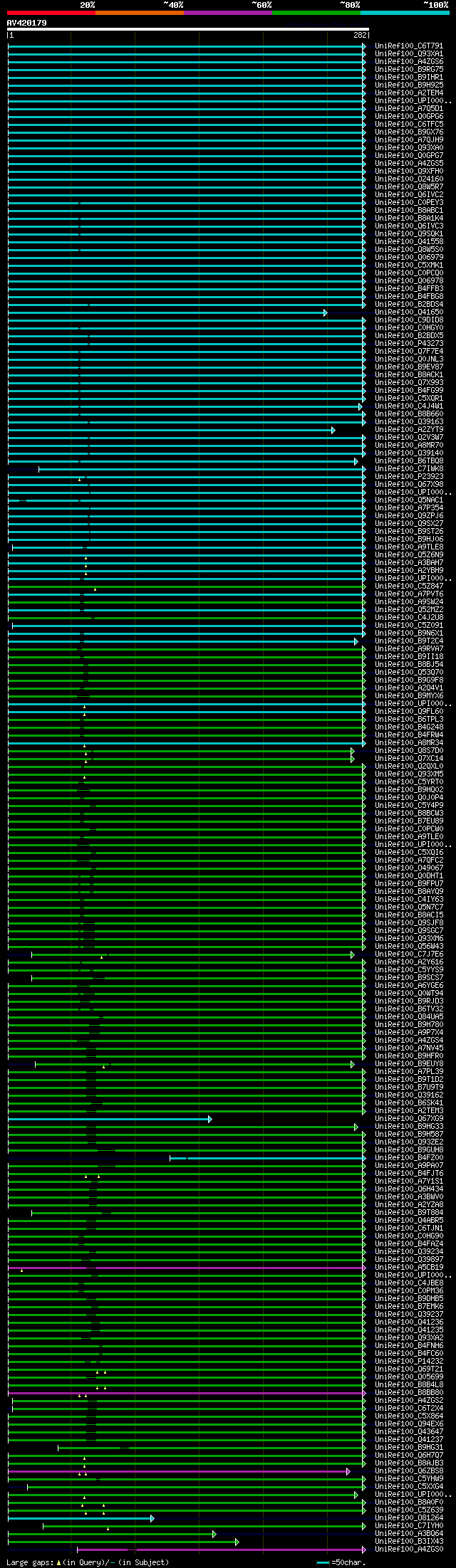The width and height of the screenshot is (456, 1568).
Task: Click label UniRef100_Q39140
Action: tap(409, 453)
